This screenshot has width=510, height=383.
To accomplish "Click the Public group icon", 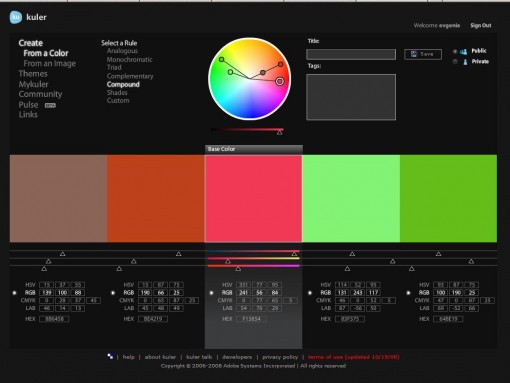I will [x=463, y=52].
